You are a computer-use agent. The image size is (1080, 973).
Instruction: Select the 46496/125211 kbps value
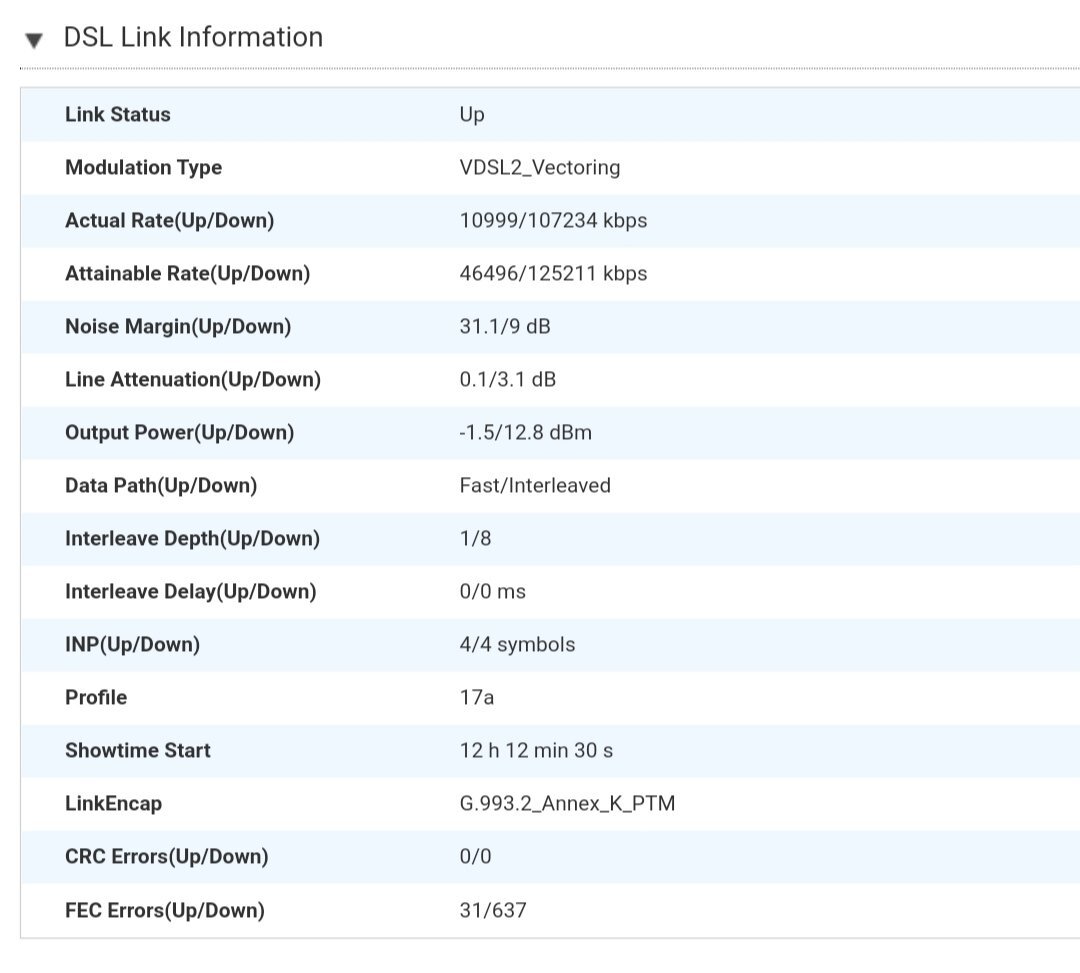[553, 273]
